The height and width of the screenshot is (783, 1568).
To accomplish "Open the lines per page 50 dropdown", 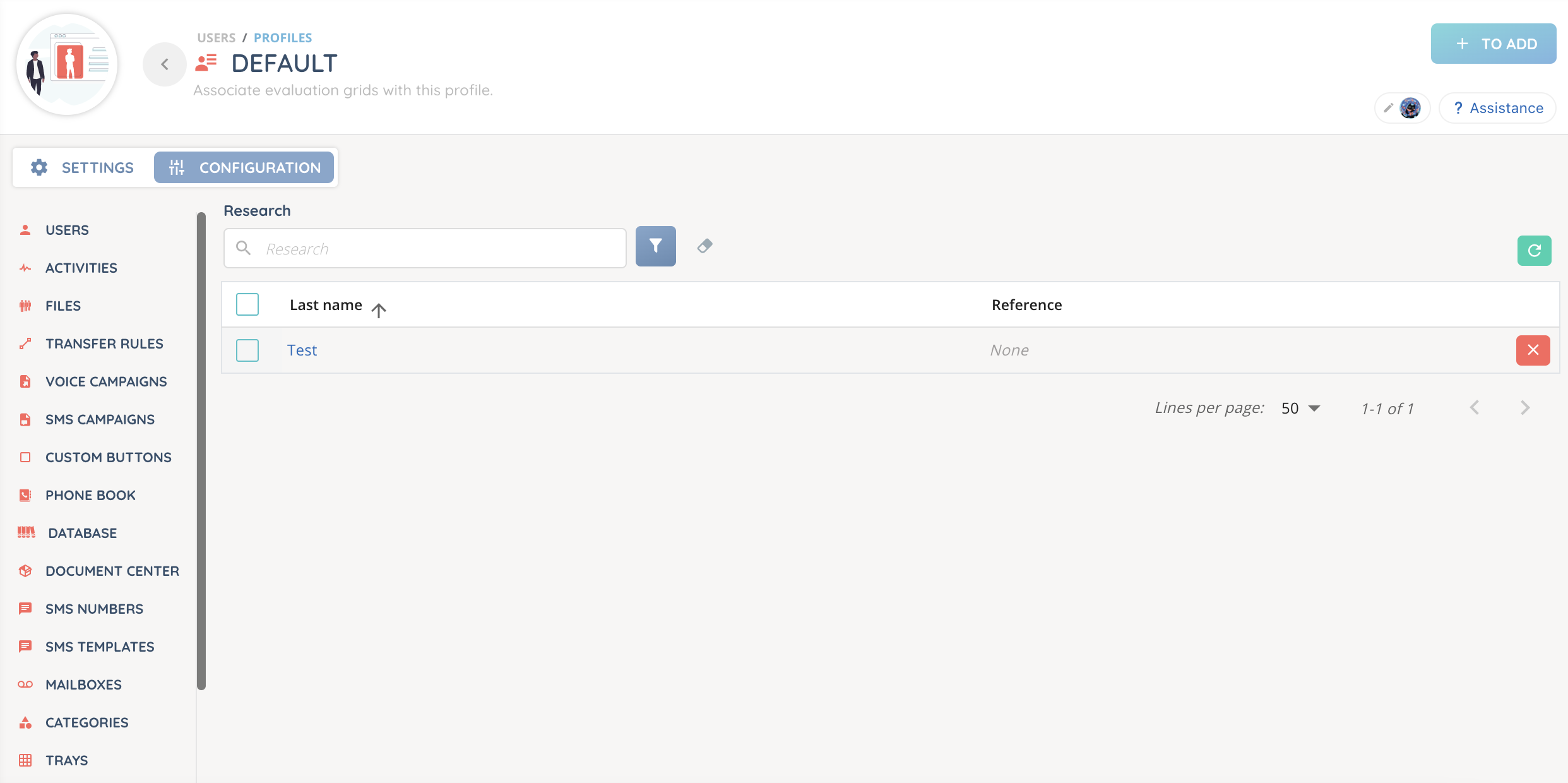I will click(1300, 409).
